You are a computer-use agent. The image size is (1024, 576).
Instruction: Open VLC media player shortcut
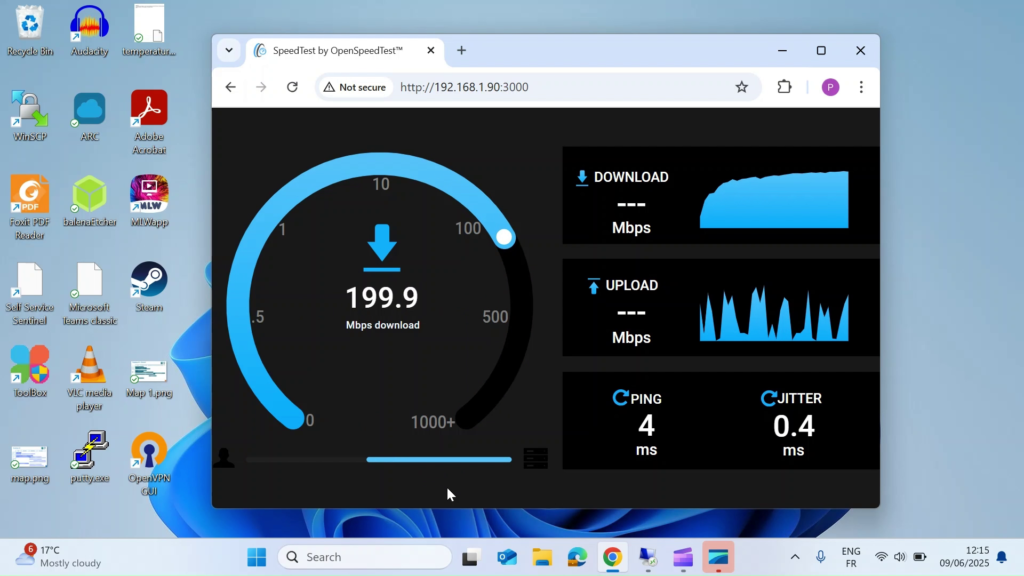coord(89,379)
